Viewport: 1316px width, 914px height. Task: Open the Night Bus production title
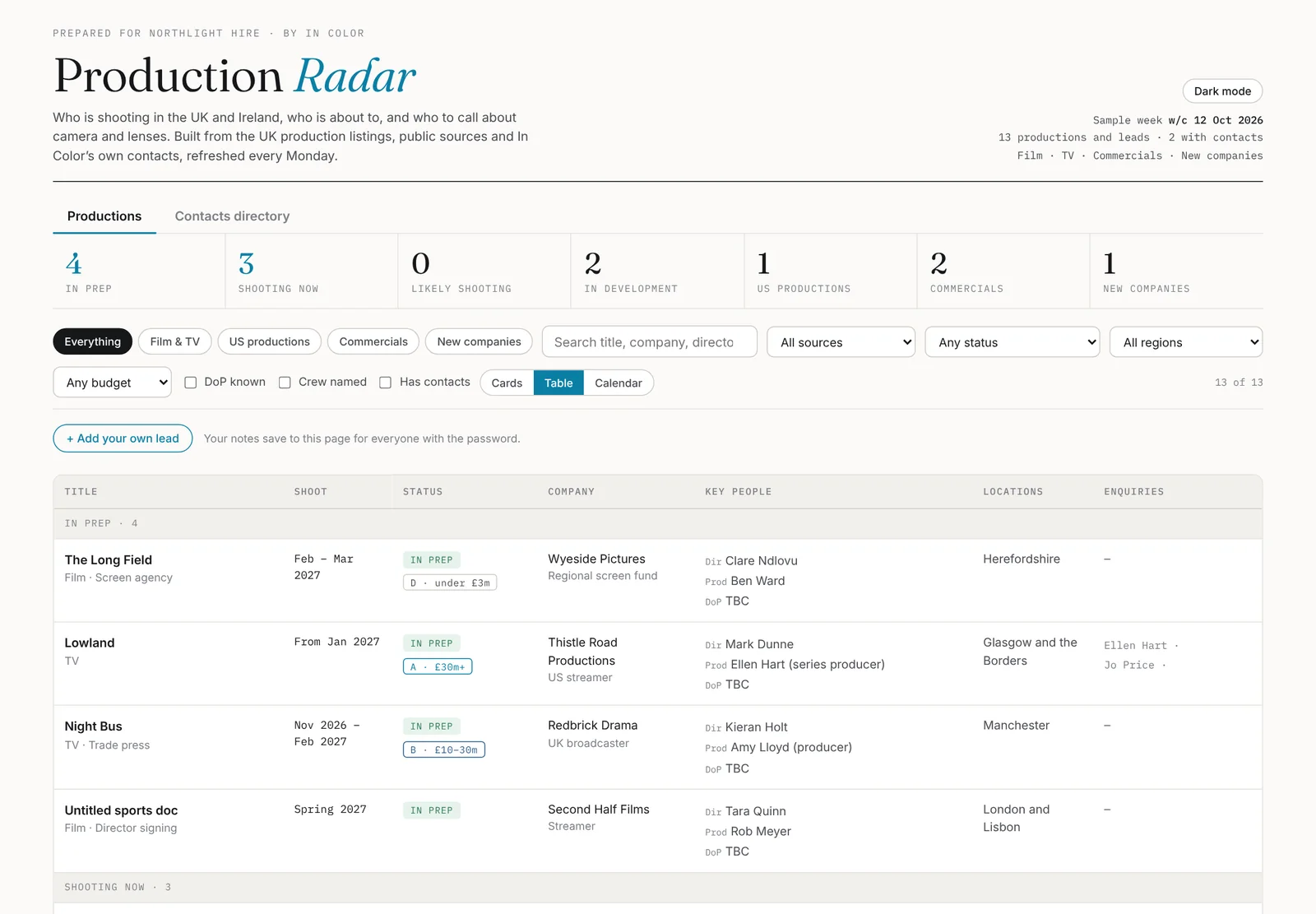point(93,726)
